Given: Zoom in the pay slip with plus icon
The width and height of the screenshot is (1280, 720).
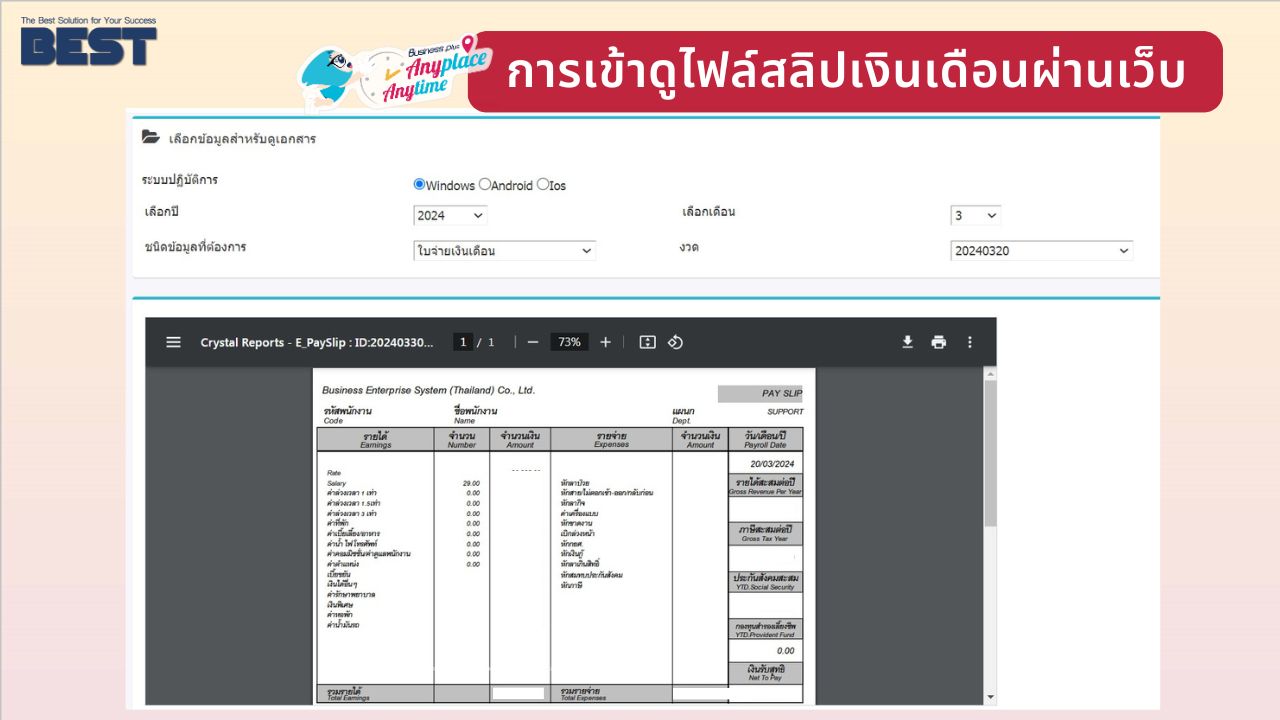Looking at the screenshot, I should coord(605,342).
